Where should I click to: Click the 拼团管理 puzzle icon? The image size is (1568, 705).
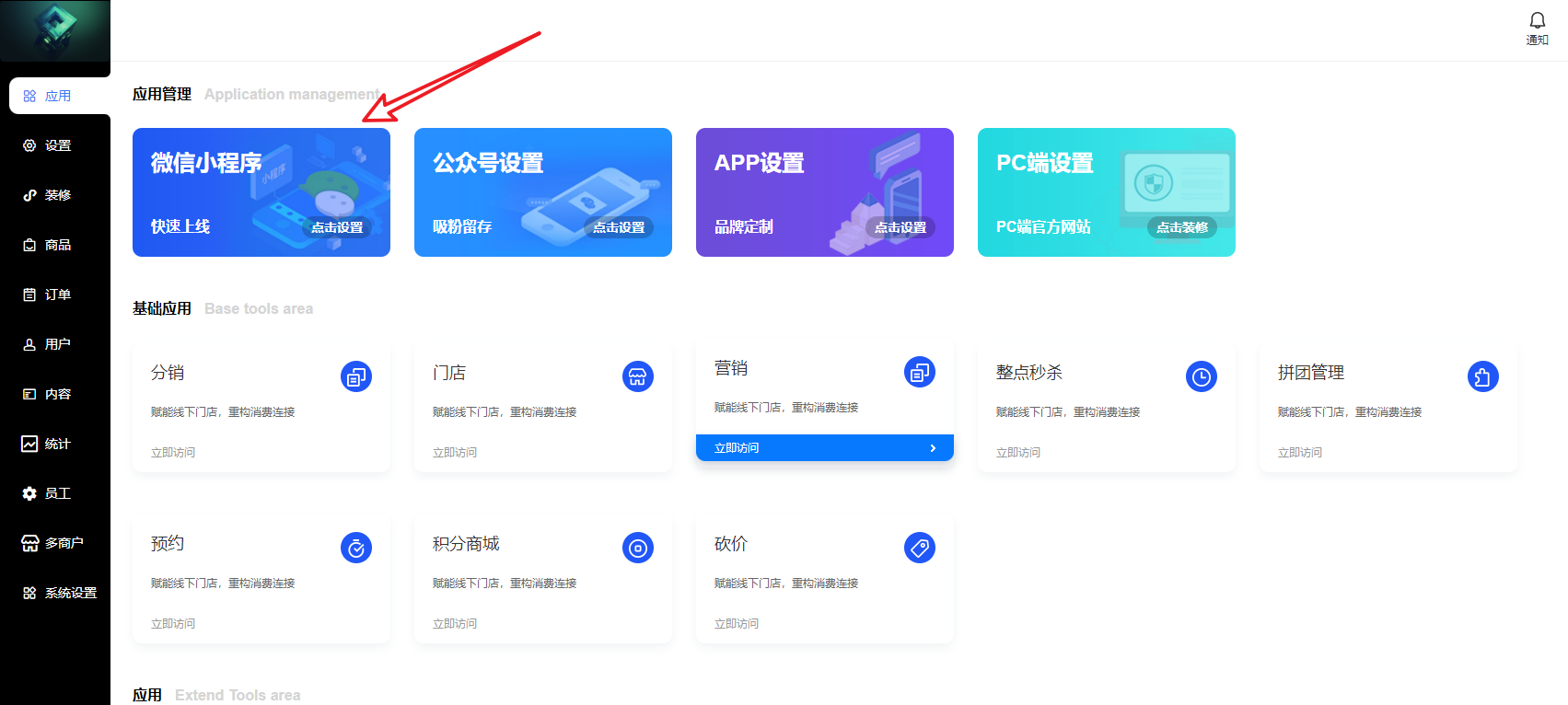tap(1482, 376)
